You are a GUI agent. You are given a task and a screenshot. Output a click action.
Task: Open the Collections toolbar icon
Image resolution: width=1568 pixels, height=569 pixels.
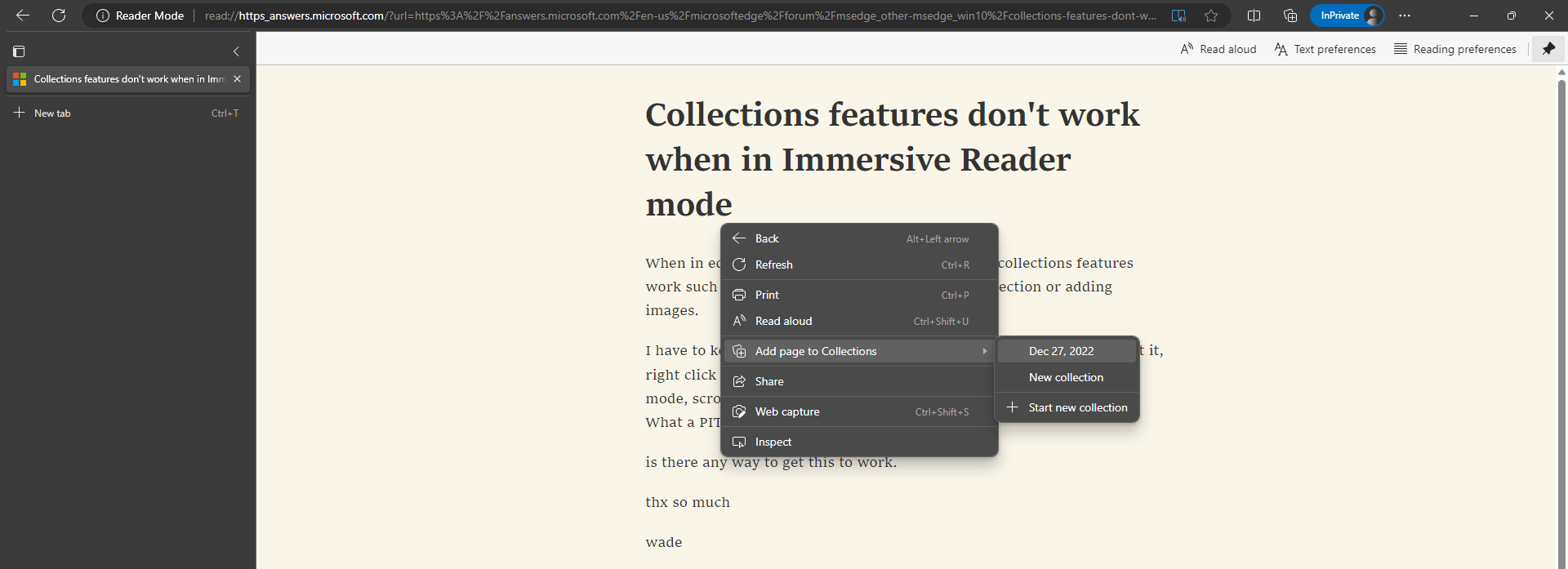click(x=1290, y=16)
